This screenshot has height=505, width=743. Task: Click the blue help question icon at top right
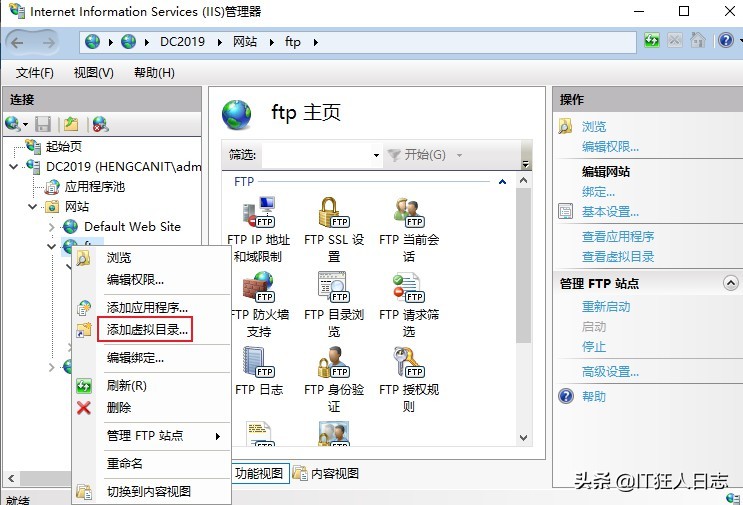tap(725, 40)
